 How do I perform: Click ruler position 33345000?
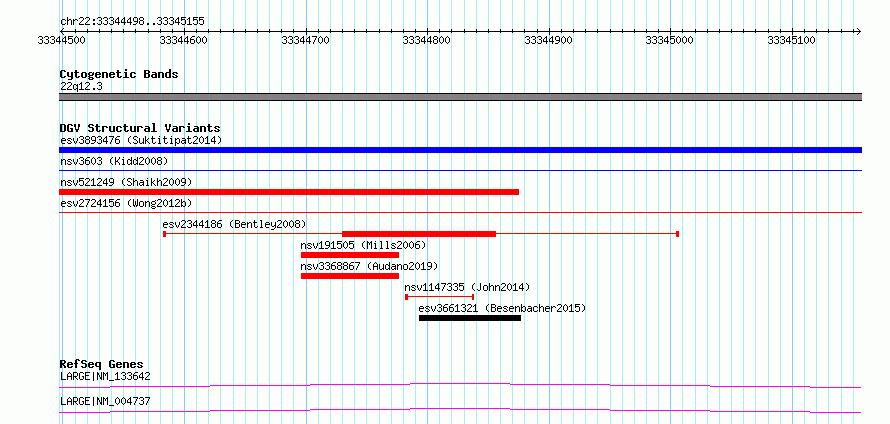(x=670, y=40)
